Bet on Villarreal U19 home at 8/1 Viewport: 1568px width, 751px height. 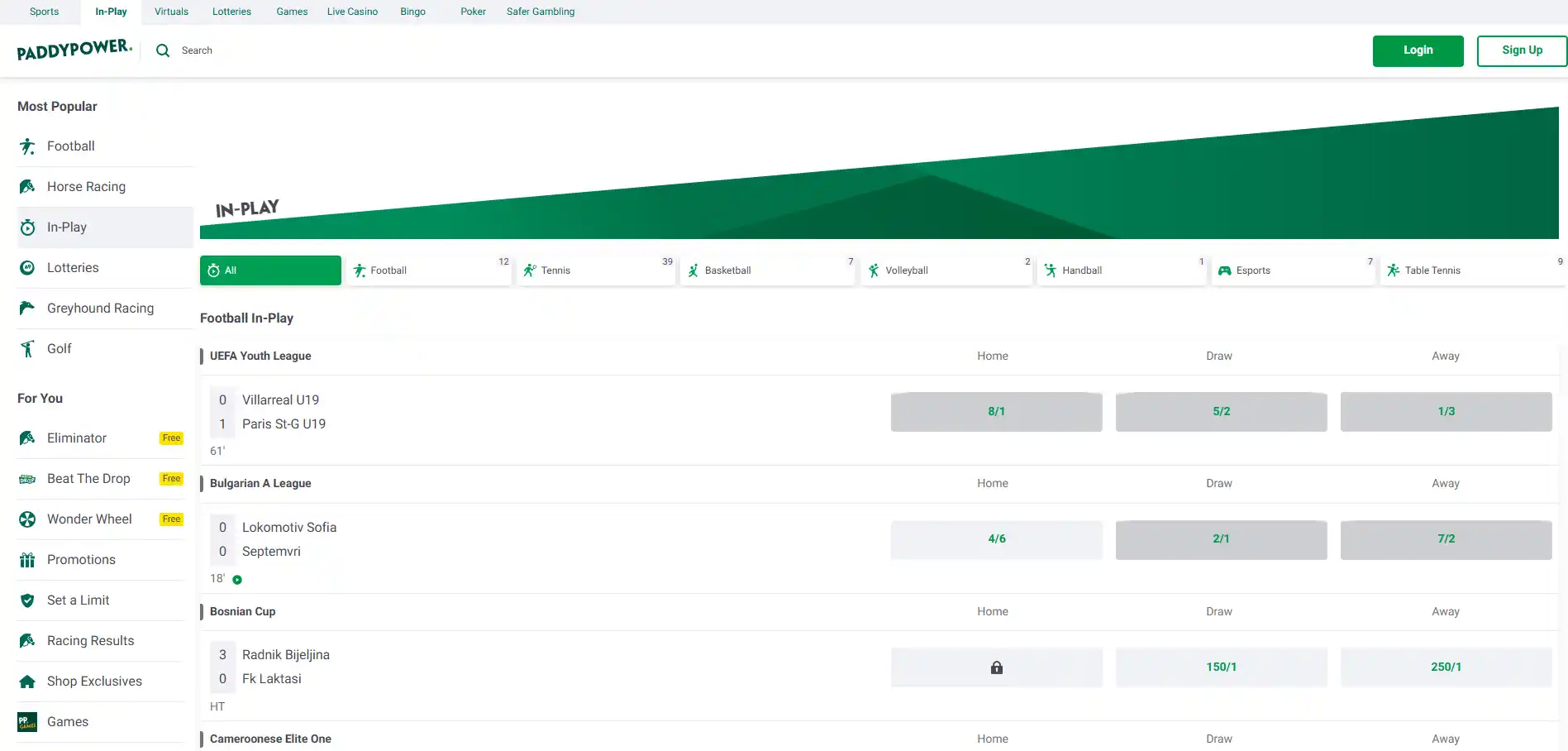[997, 412]
